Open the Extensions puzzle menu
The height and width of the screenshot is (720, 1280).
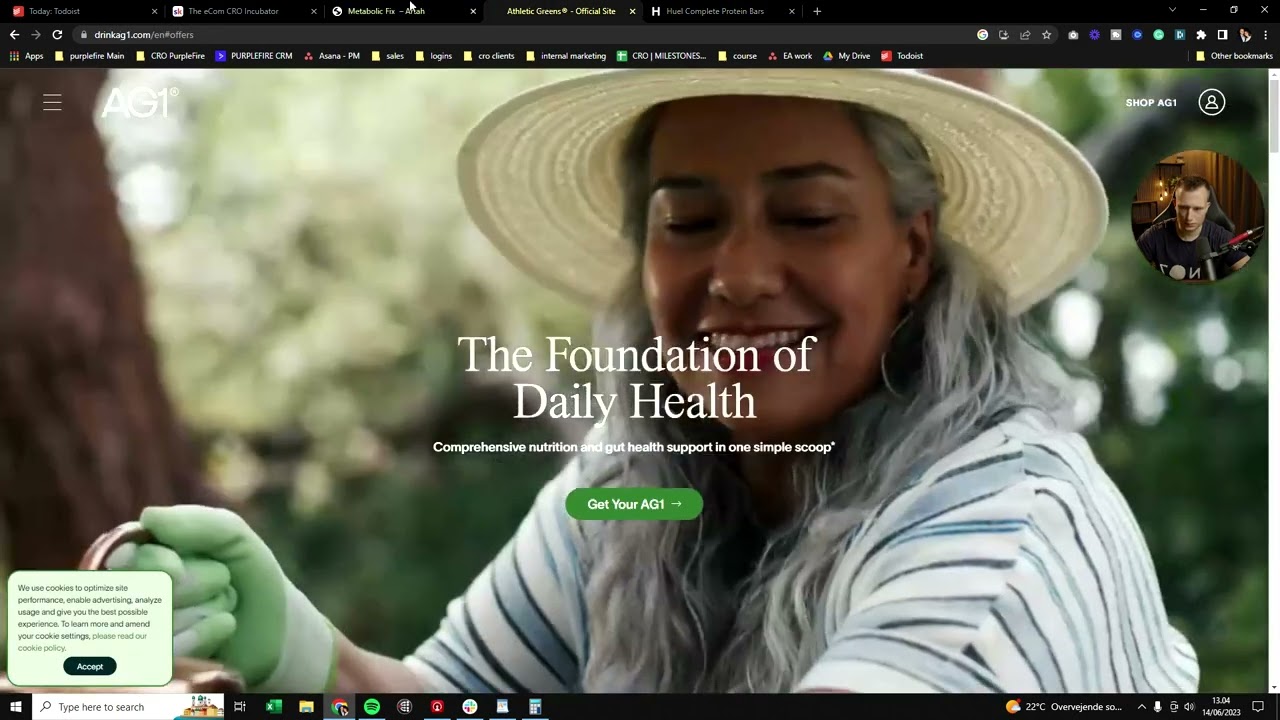[x=1201, y=34]
